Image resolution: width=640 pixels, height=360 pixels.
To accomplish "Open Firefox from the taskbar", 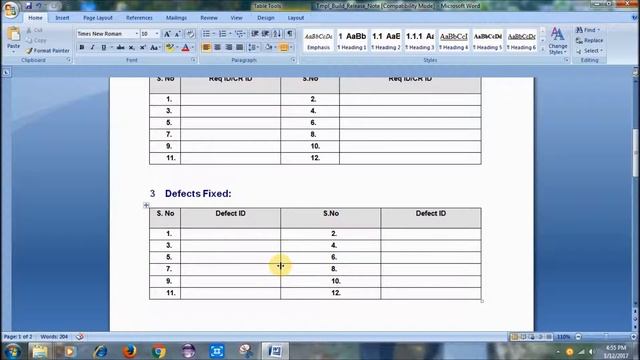I will pos(130,351).
